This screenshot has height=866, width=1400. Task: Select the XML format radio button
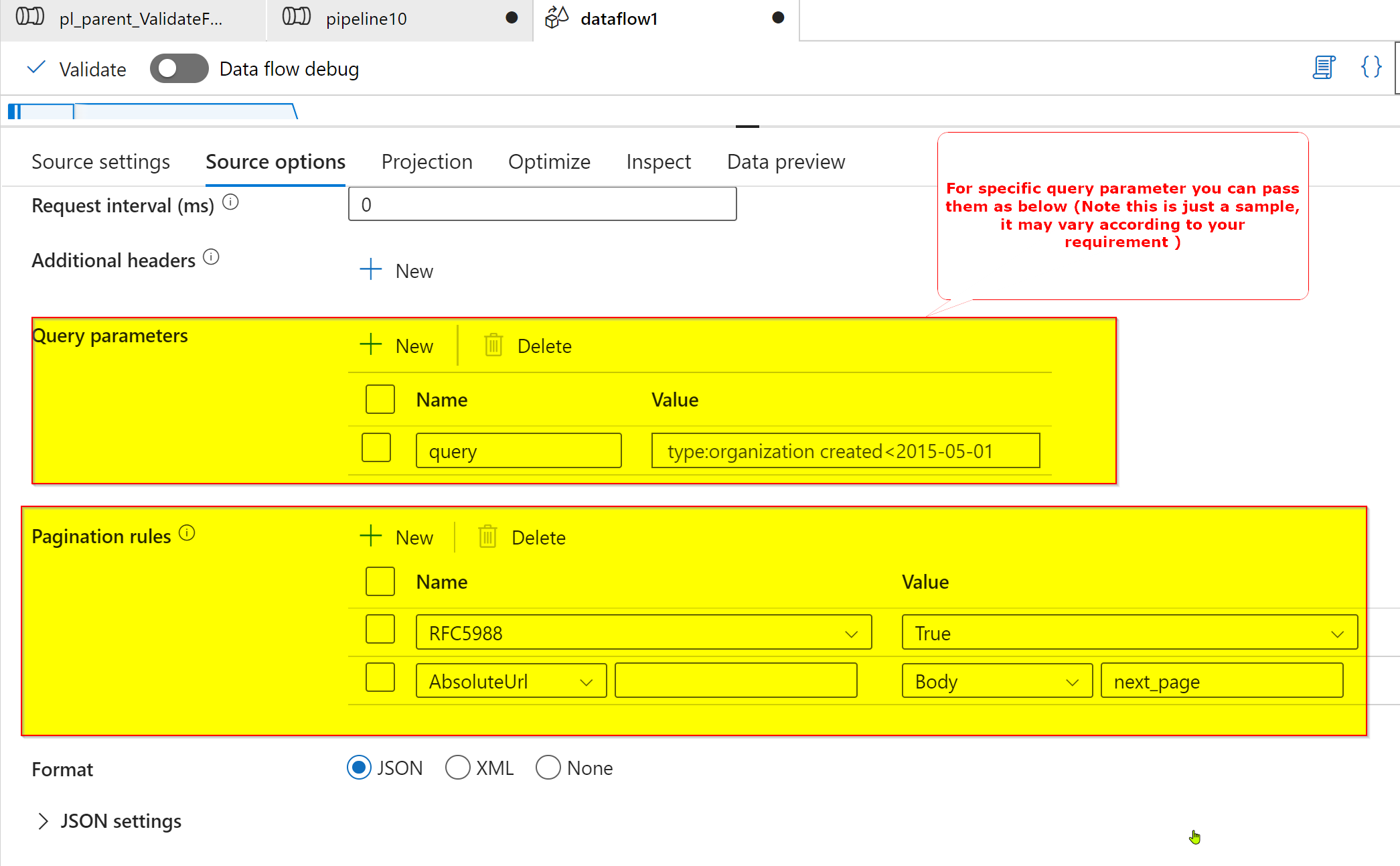[x=458, y=768]
